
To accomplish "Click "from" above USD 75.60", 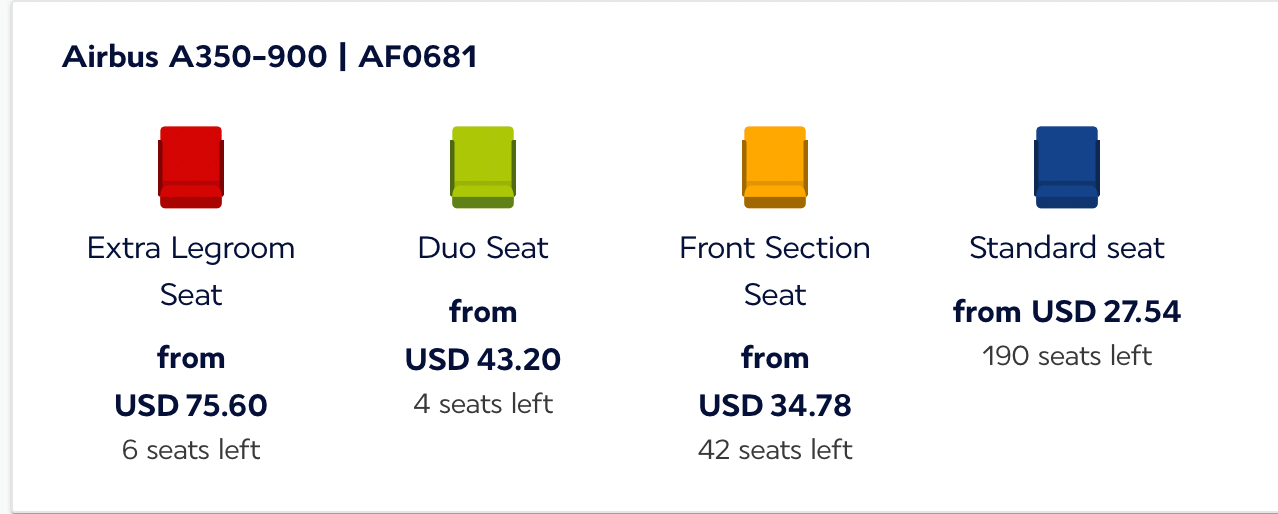I will (x=191, y=358).
